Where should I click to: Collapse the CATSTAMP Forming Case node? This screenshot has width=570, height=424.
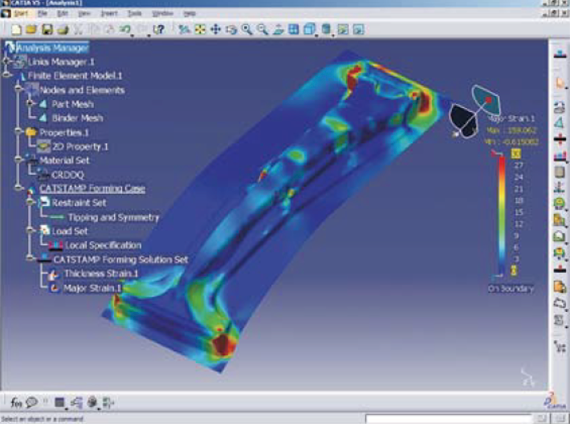[x=19, y=188]
